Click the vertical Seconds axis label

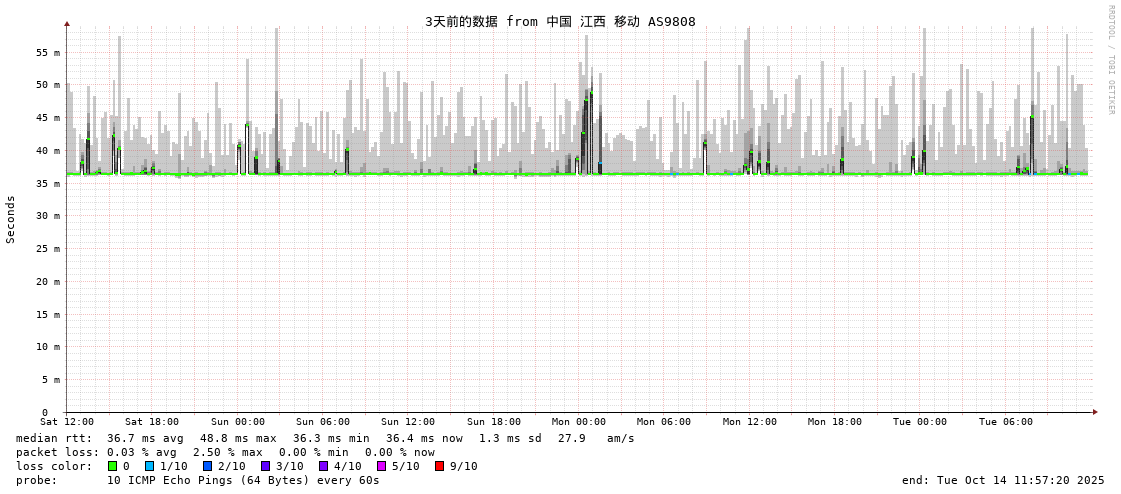11,219
